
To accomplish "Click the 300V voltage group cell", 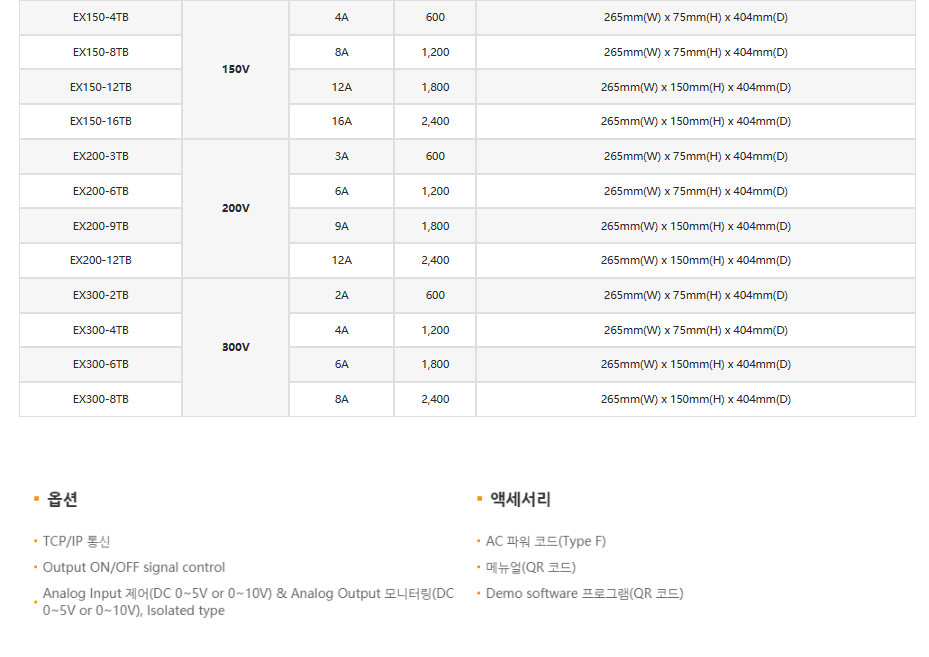I will (x=235, y=347).
